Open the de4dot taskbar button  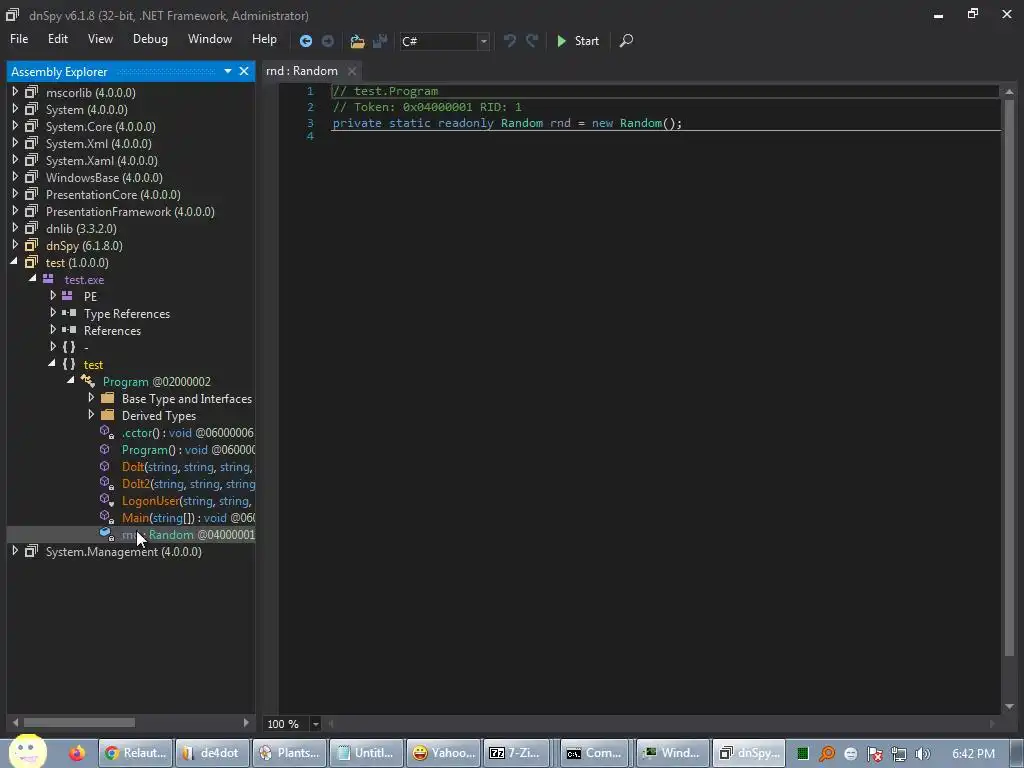point(212,753)
